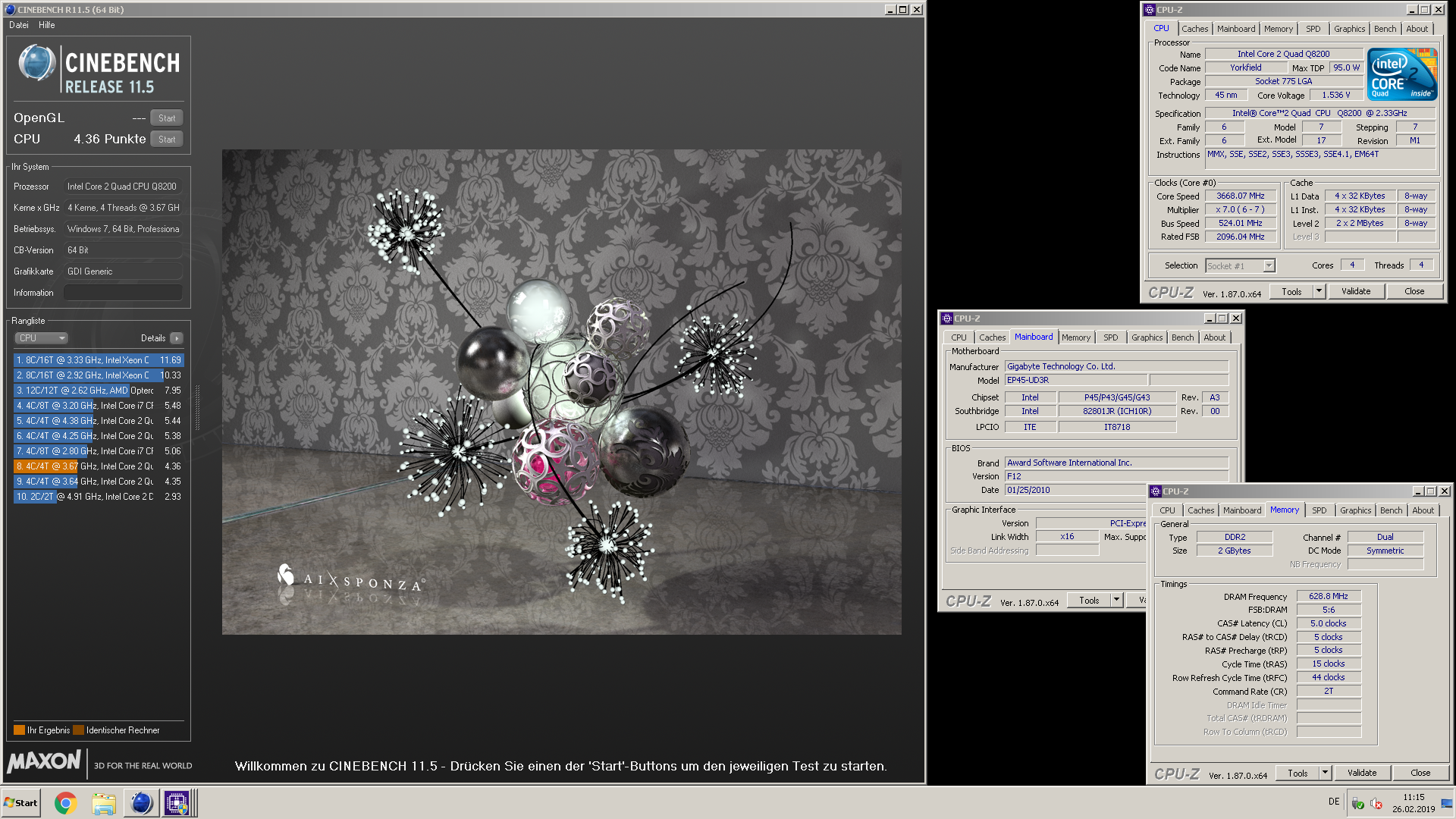Close the CPU-Z Mainboard window with X

click(x=1236, y=318)
